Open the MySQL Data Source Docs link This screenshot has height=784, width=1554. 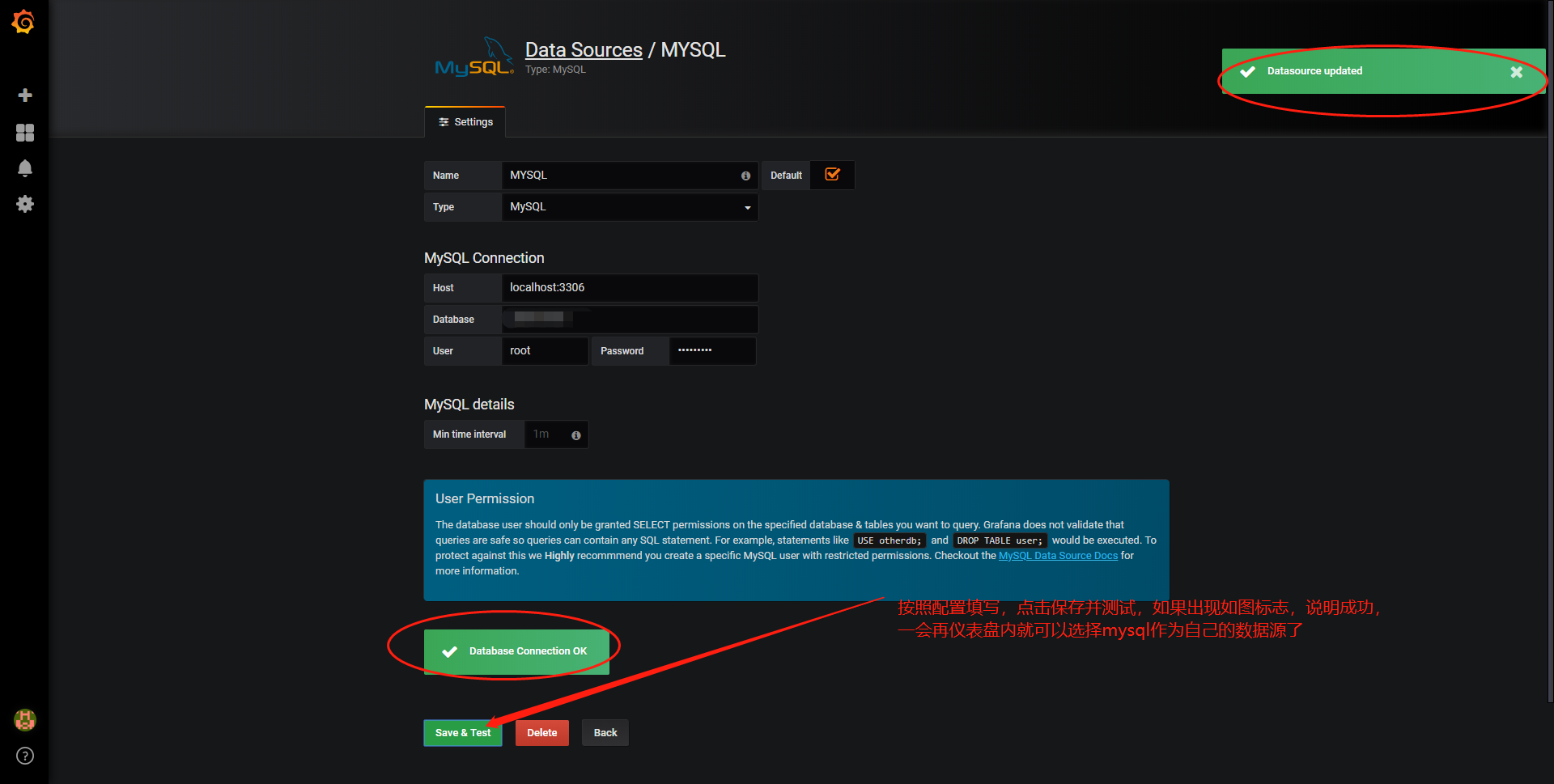pyautogui.click(x=1058, y=556)
